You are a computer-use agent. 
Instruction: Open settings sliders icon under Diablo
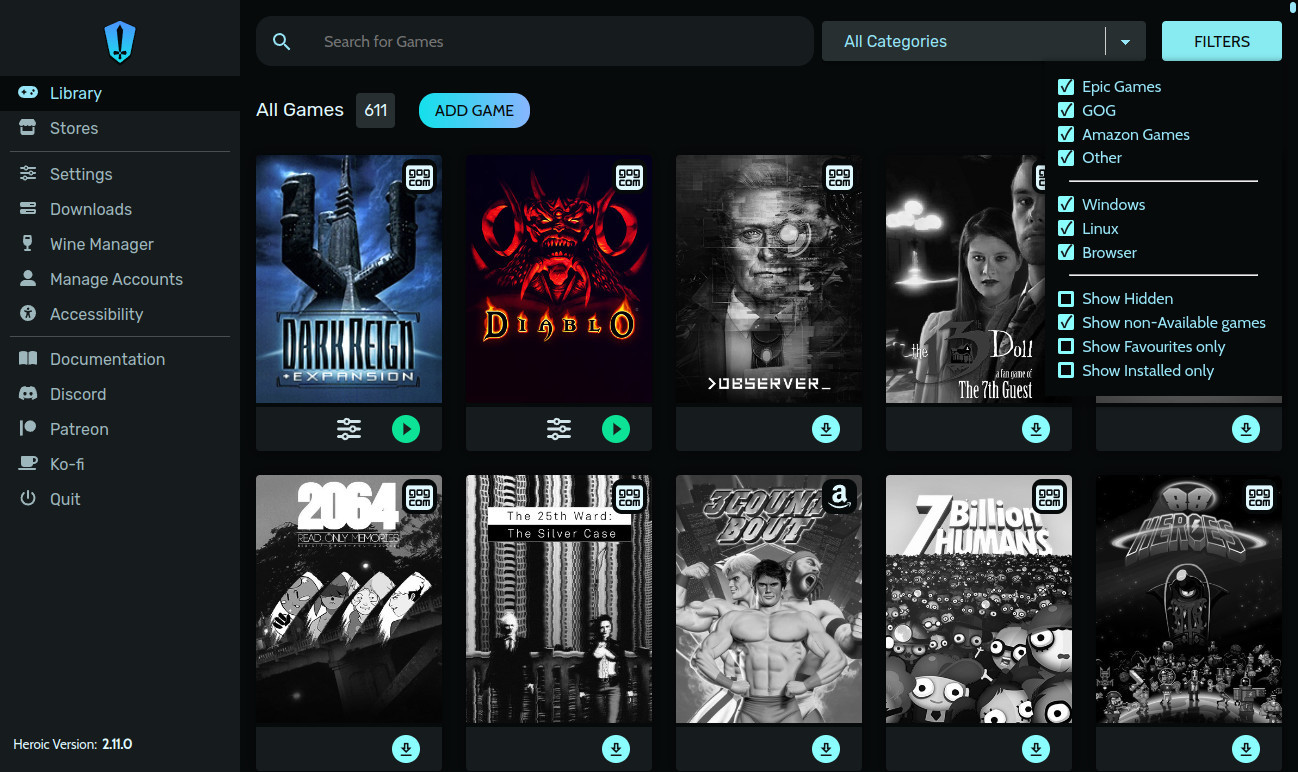click(x=559, y=429)
